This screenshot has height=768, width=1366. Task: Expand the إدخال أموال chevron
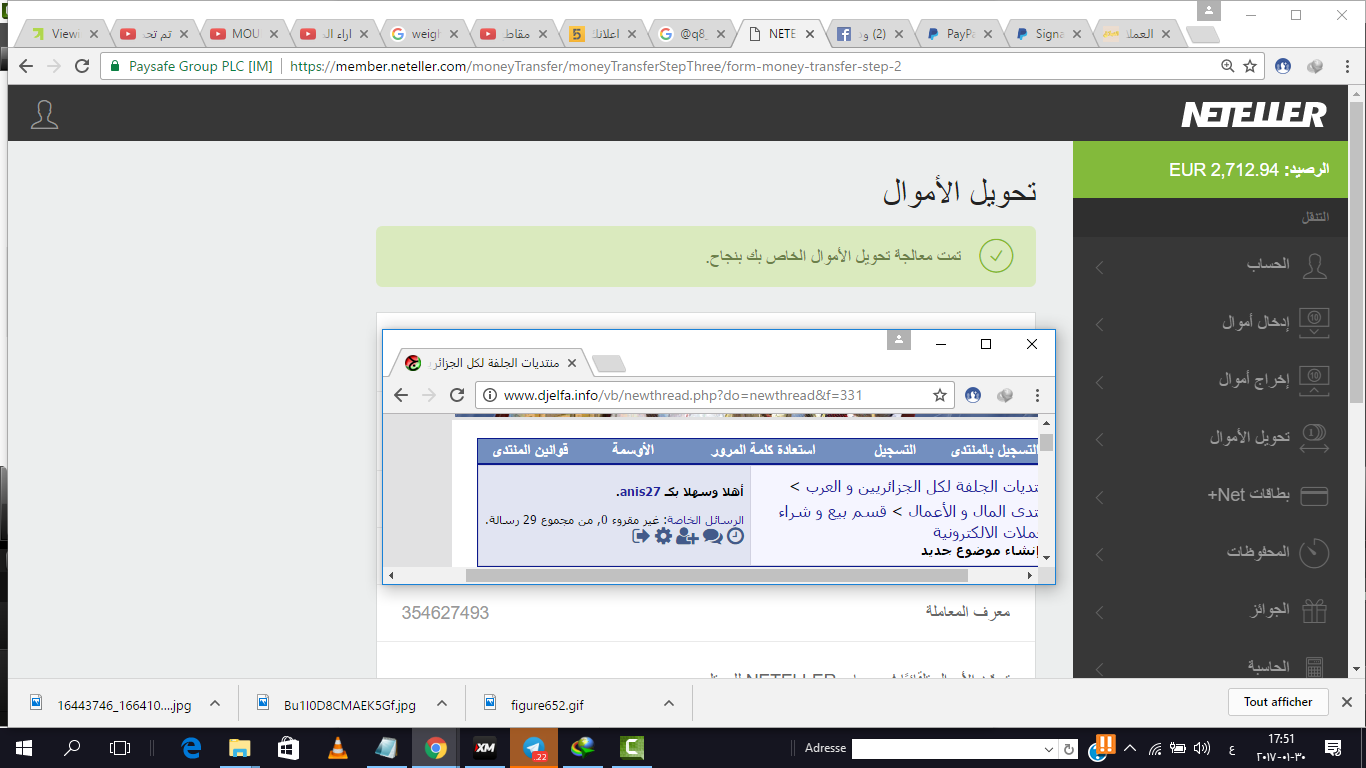(x=1100, y=325)
